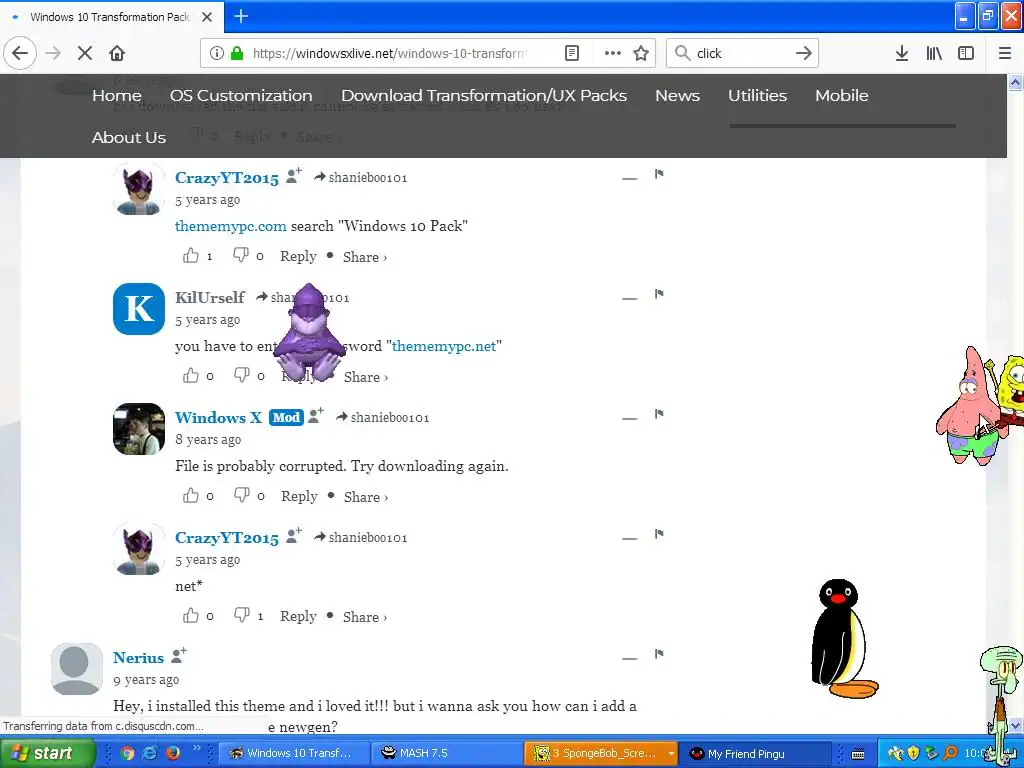Screen dimensions: 1024x768
Task: Downvote Windows X's corrupted file comment
Action: point(241,496)
